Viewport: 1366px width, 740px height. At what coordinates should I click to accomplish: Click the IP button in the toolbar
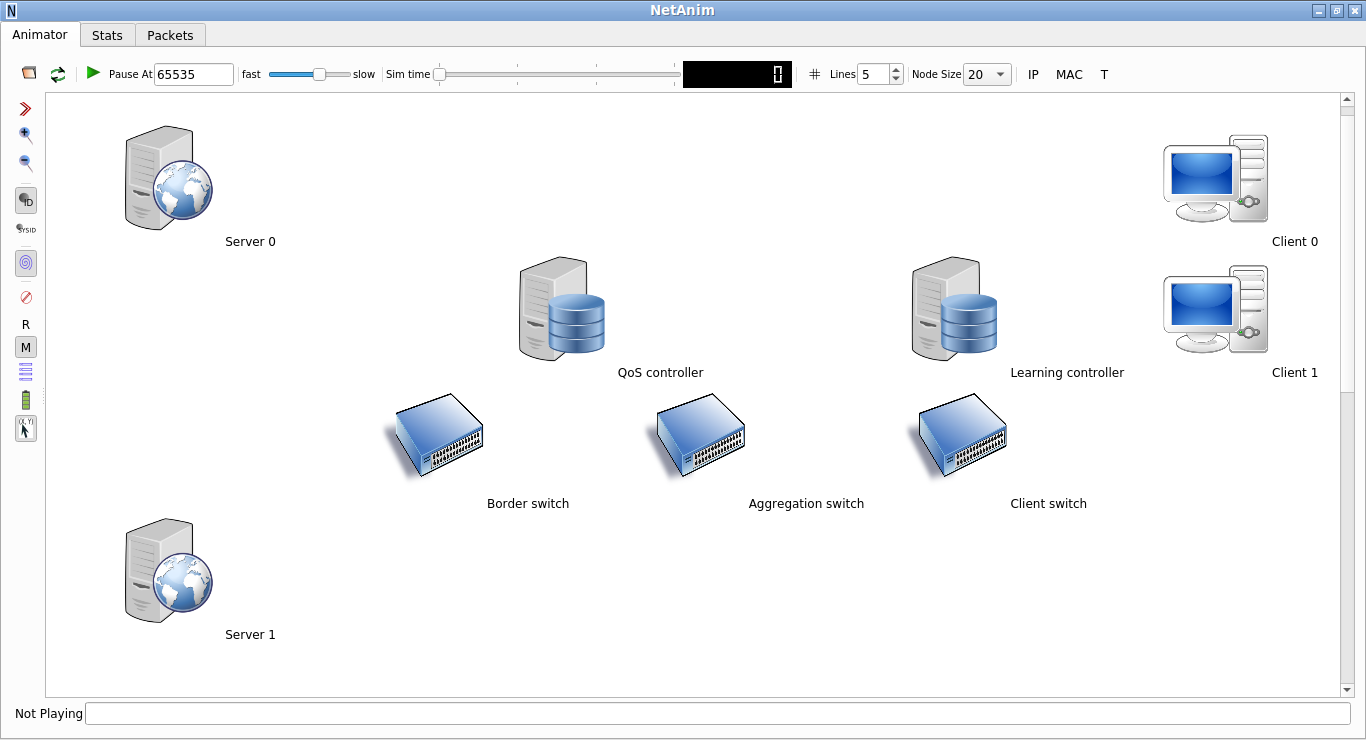click(x=1033, y=74)
